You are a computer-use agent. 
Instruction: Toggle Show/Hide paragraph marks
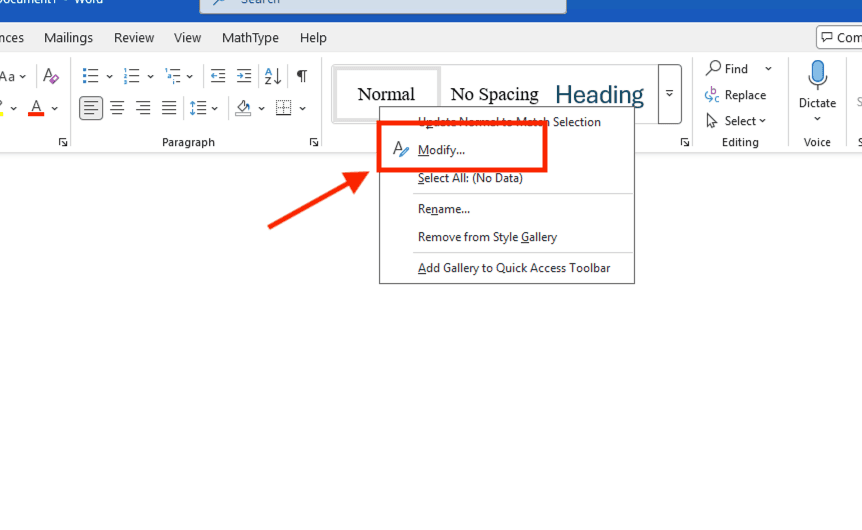click(x=302, y=76)
